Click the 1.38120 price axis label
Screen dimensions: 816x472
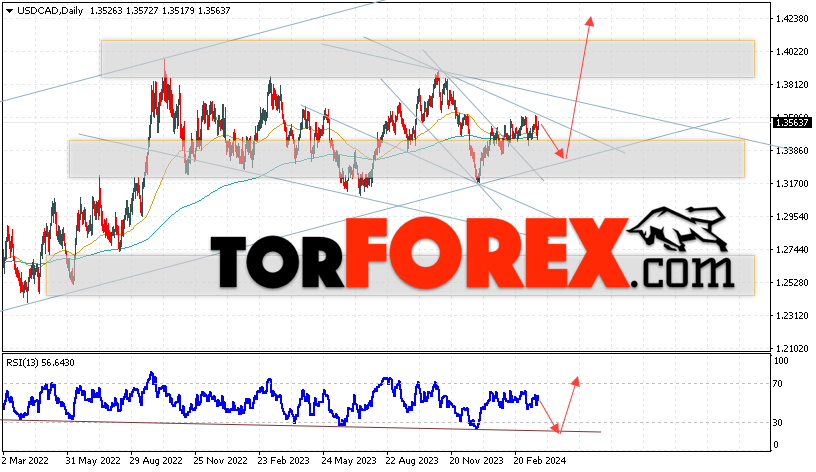tap(792, 85)
